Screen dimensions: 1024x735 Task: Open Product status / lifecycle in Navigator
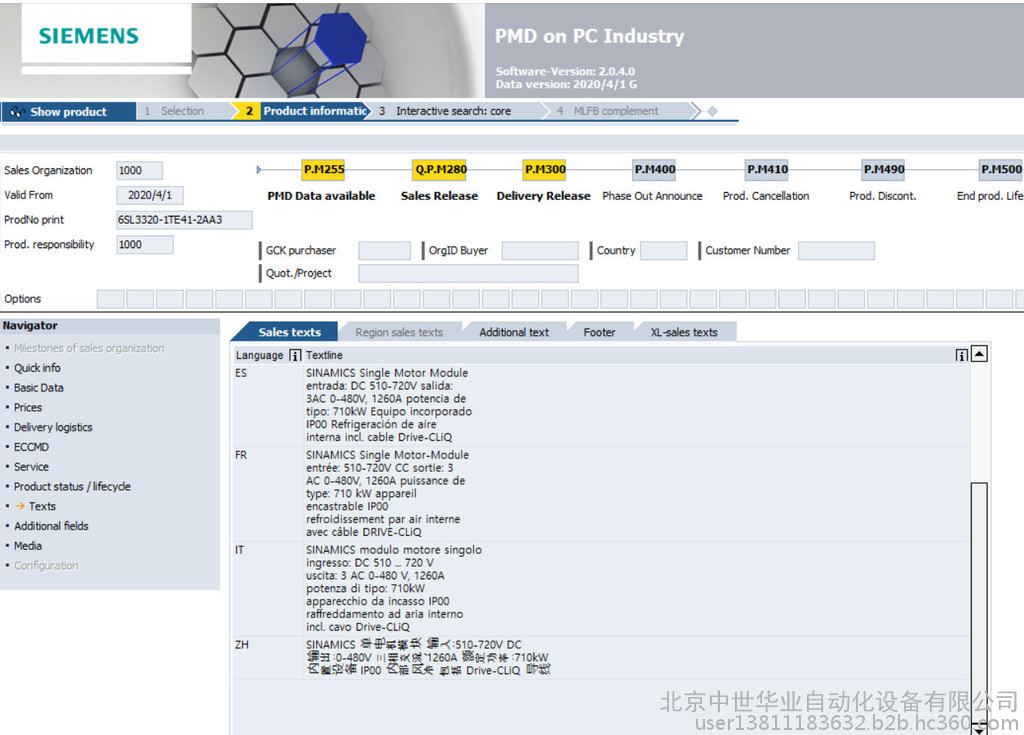pos(72,486)
